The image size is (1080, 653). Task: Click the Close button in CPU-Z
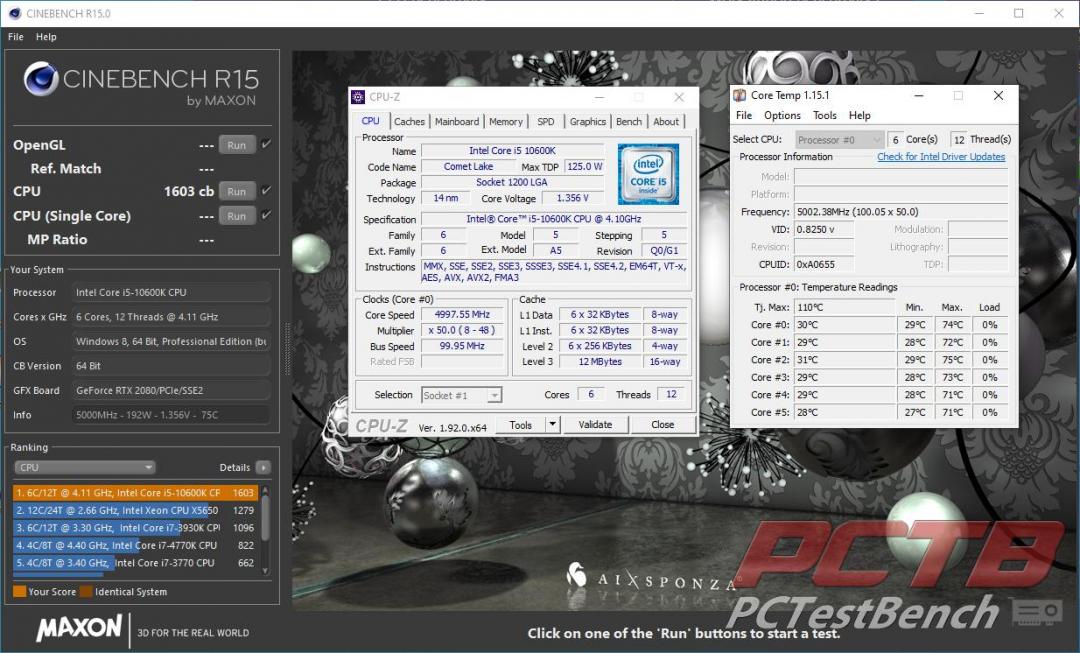tap(663, 425)
